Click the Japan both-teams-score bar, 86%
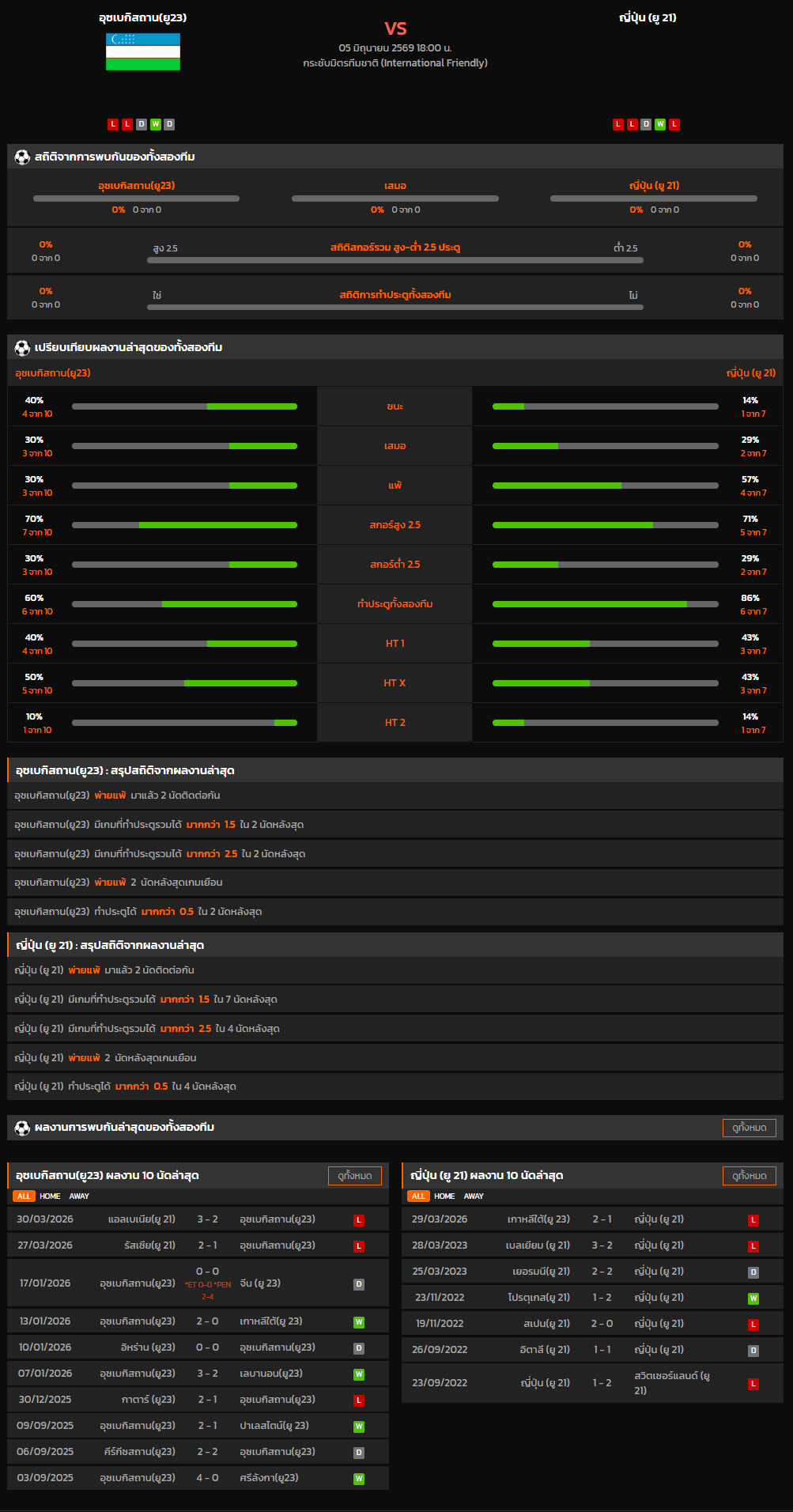 click(x=606, y=604)
